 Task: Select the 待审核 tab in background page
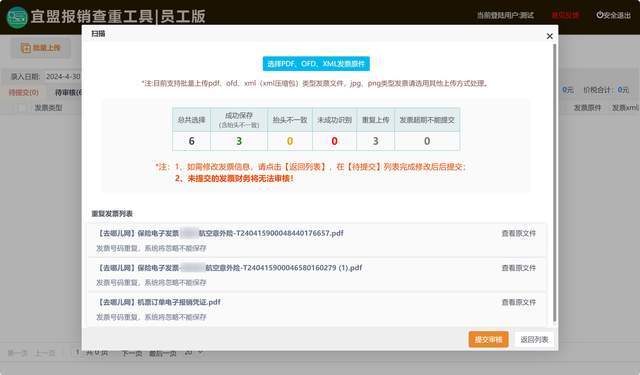pyautogui.click(x=68, y=93)
